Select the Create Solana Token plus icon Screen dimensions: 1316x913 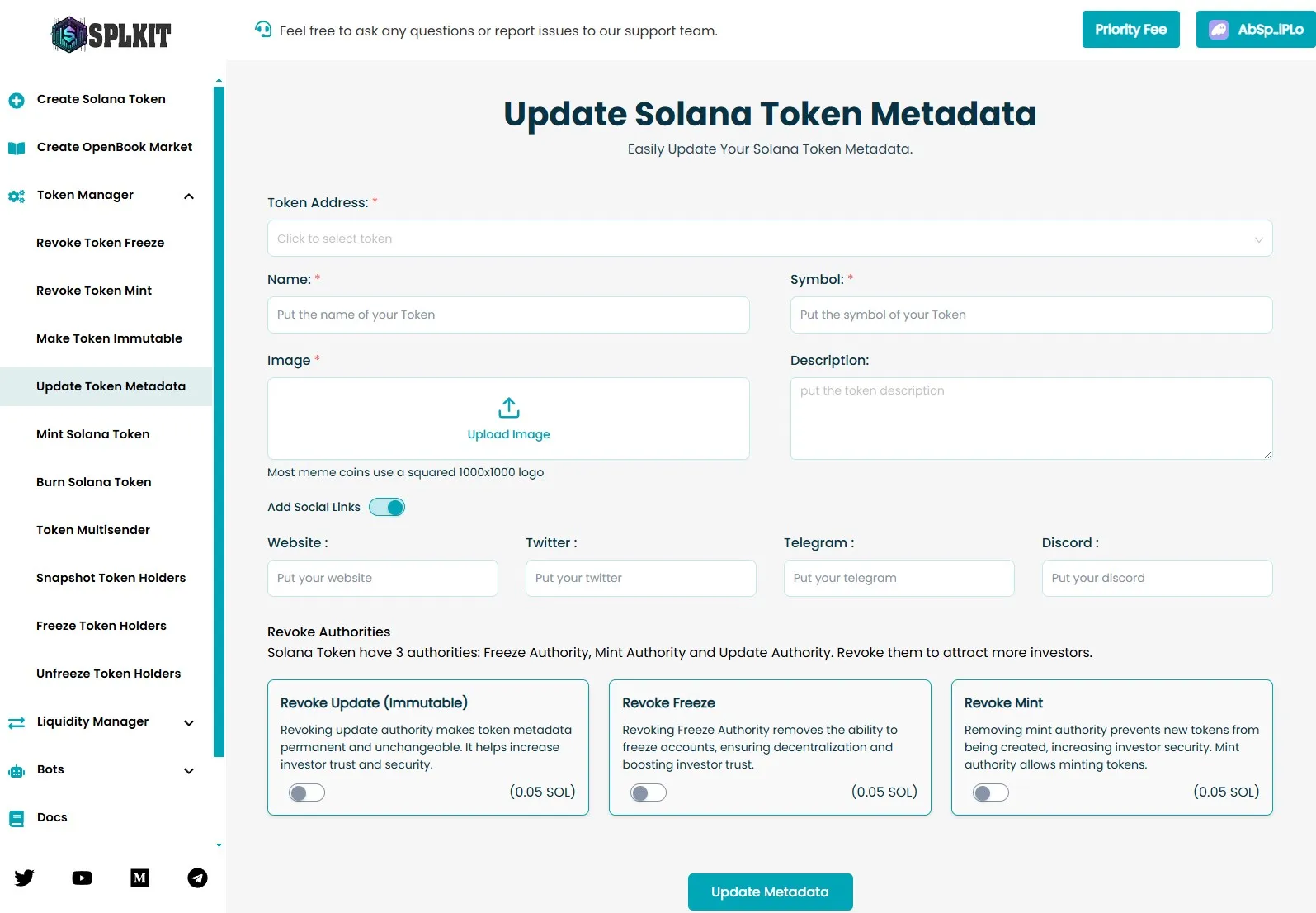(x=17, y=100)
